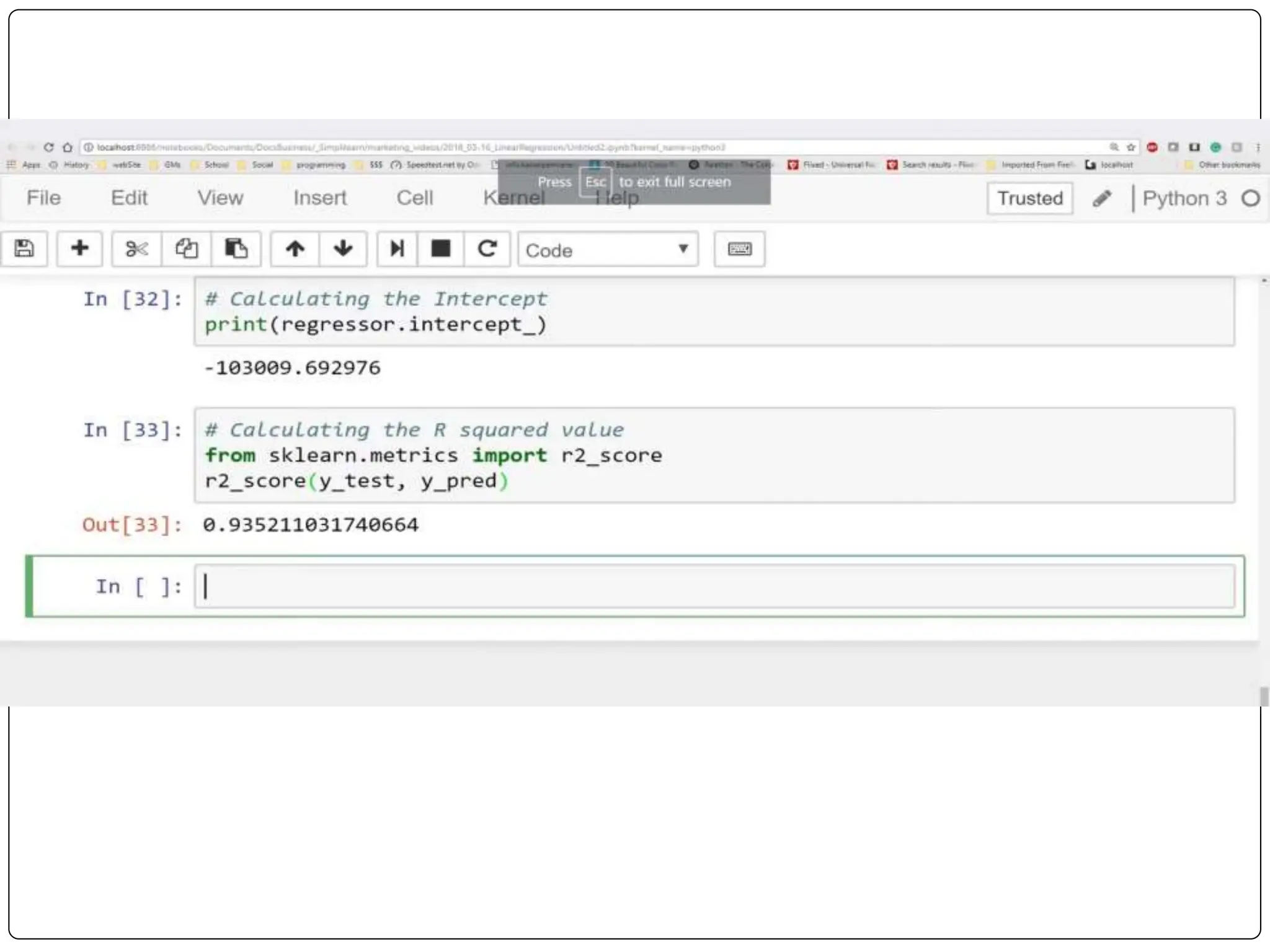Open the Insert menu

(319, 198)
